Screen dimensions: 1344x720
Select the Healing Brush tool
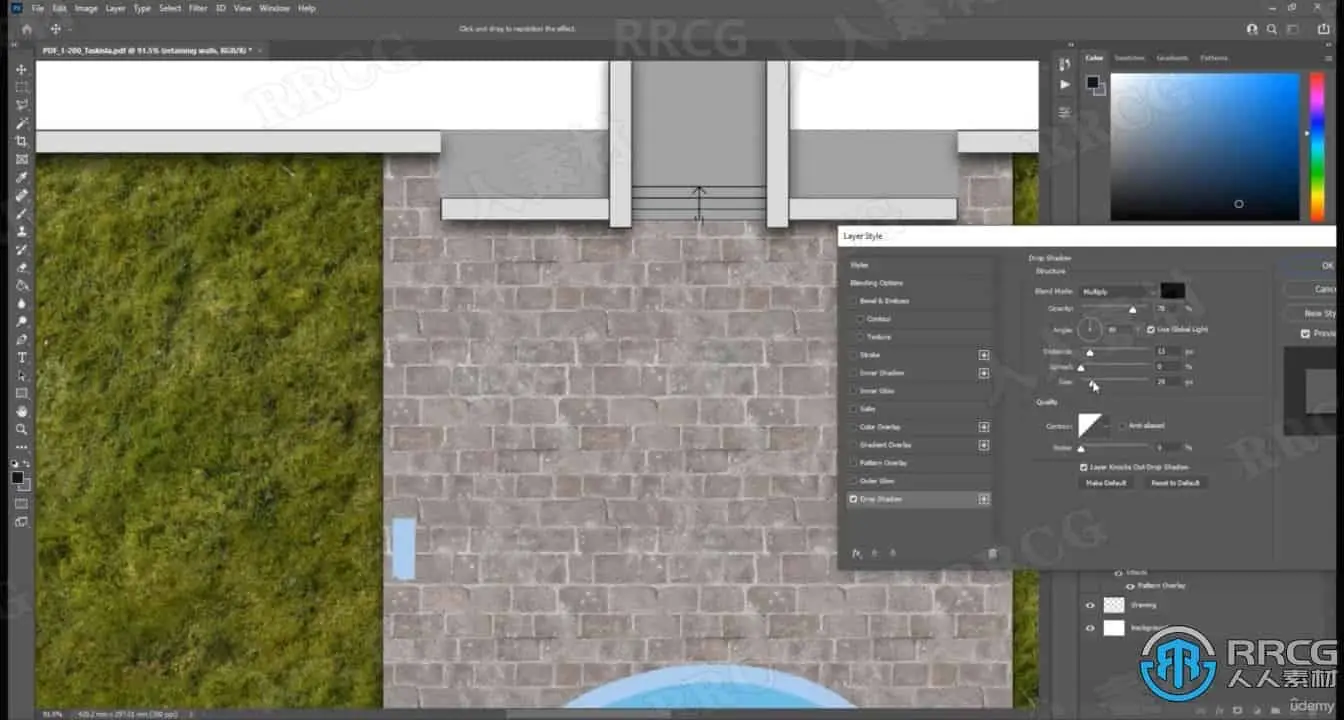click(22, 195)
